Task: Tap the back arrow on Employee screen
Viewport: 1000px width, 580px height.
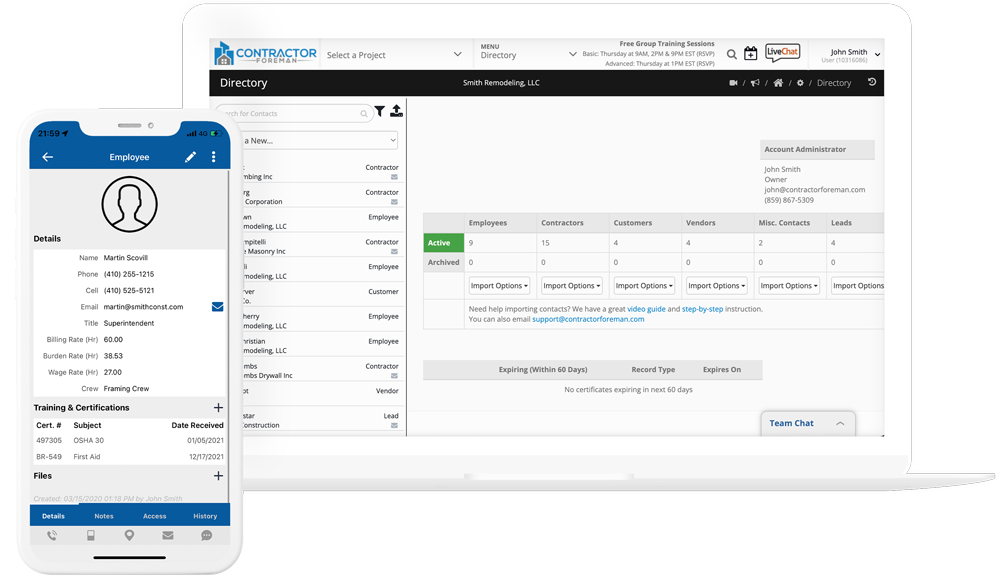Action: [47, 157]
